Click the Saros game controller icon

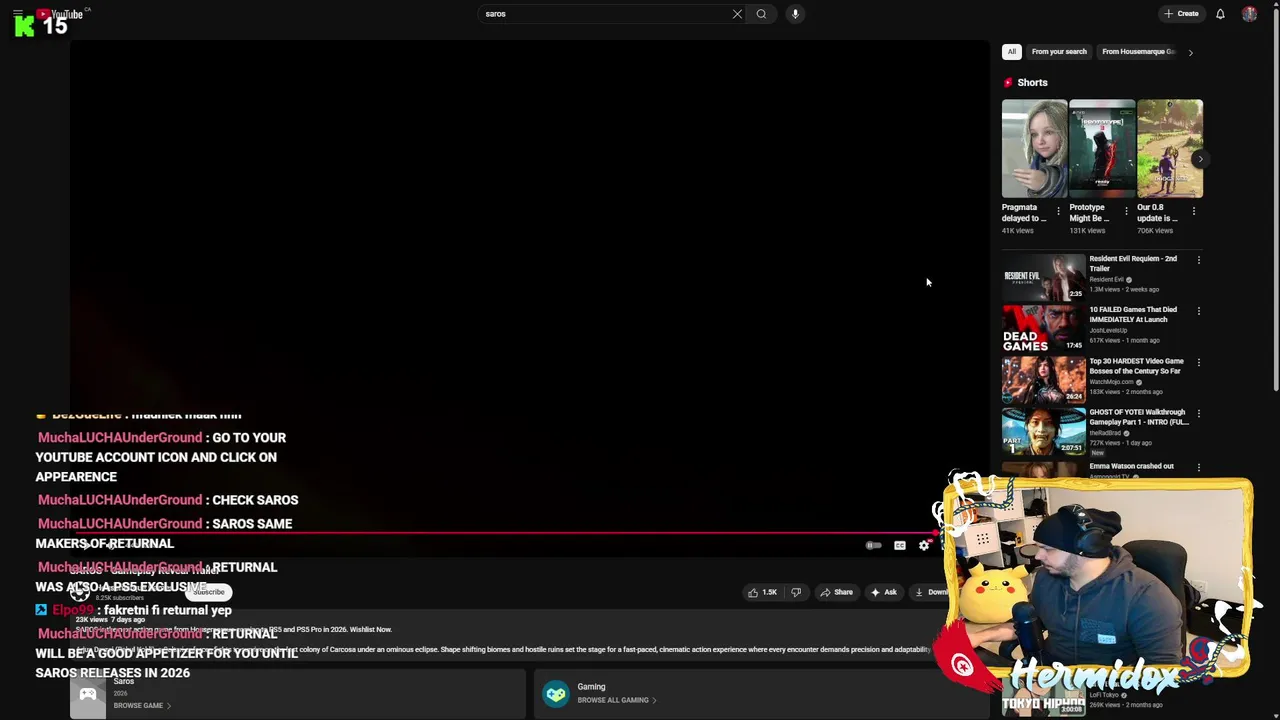click(88, 696)
